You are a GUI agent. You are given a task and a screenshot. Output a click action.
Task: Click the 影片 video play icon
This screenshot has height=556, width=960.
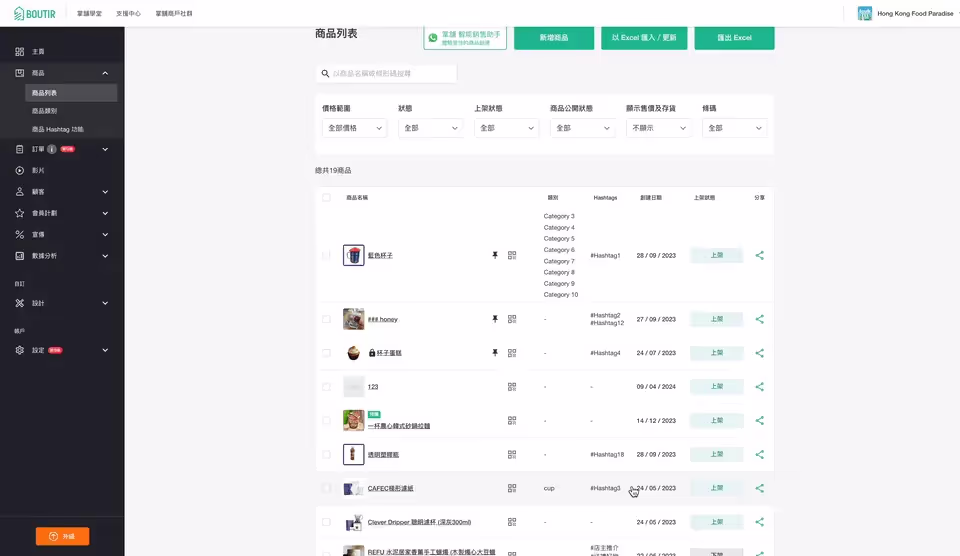click(20, 170)
